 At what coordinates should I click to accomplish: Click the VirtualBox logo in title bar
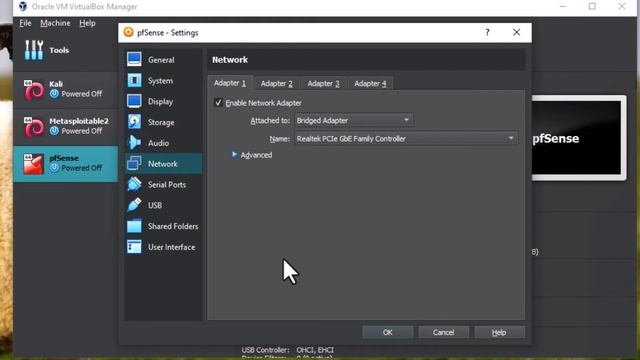[x=23, y=6]
